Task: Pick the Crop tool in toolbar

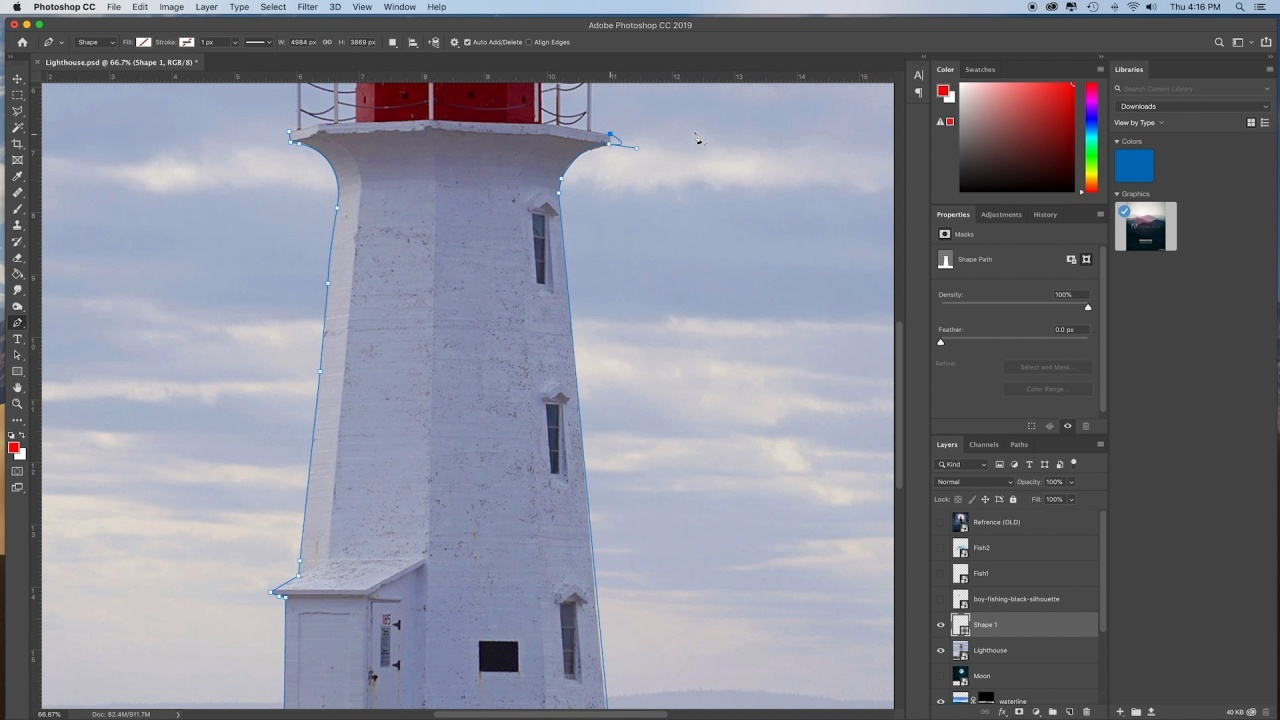Action: 17,144
